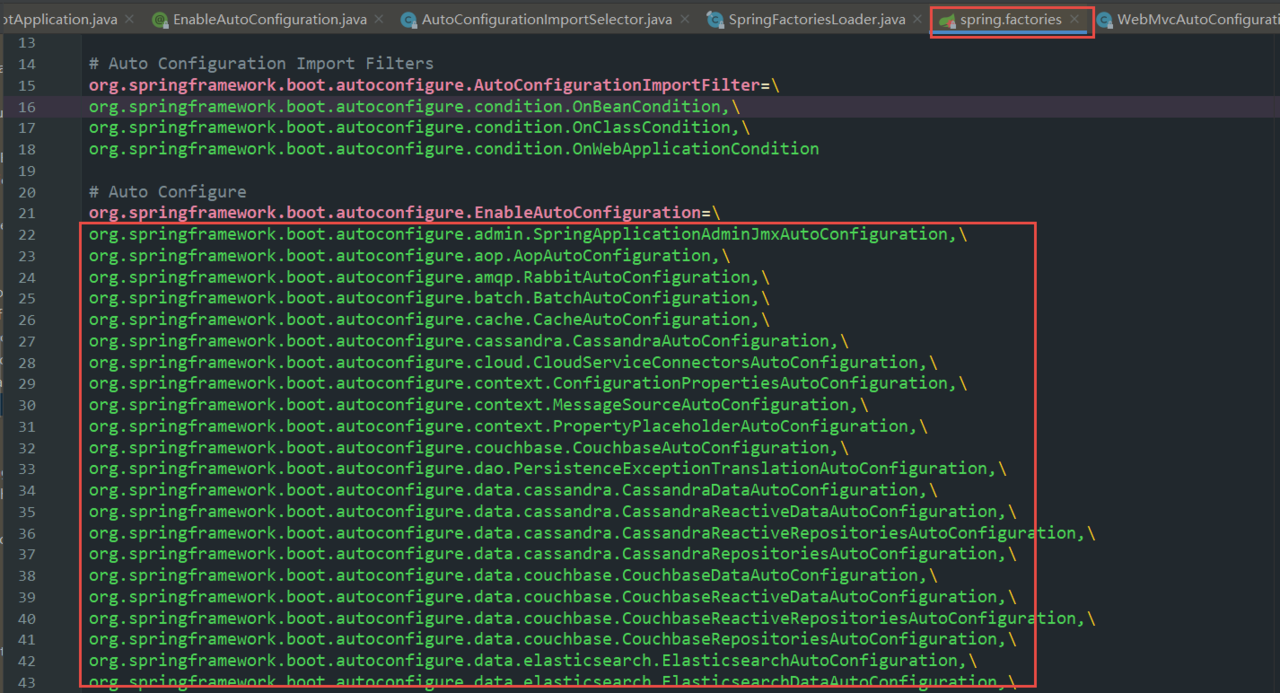Select the SpringFactoriesLoader.java tab
The image size is (1280, 693).
817,19
